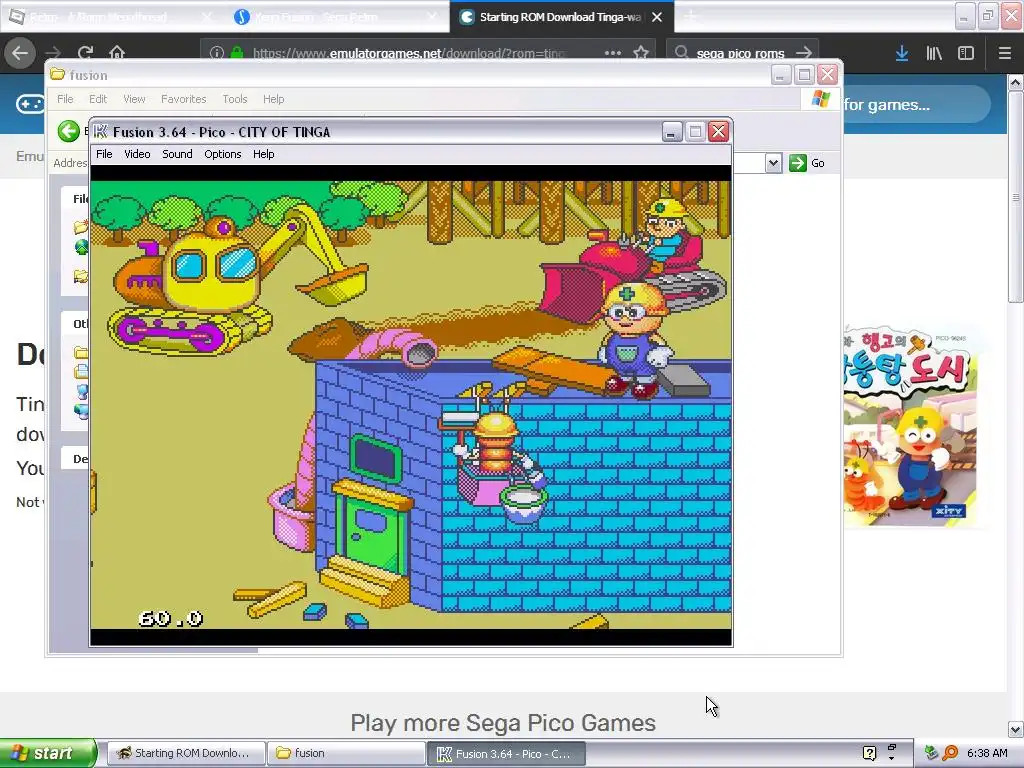Click green Back arrow in fusion folder
1024x768 pixels.
point(68,131)
